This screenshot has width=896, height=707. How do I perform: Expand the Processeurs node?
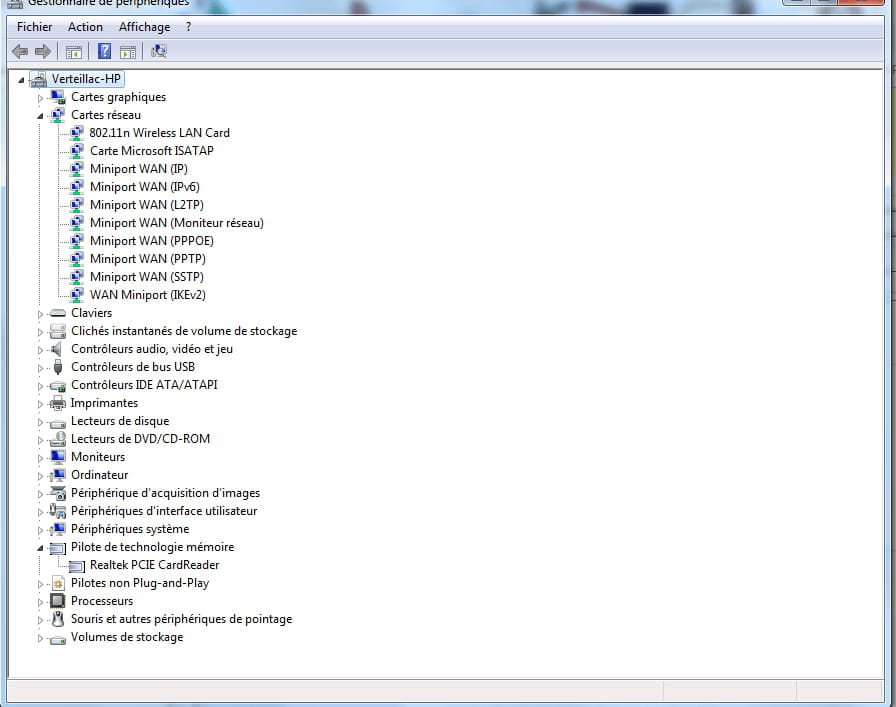click(x=40, y=602)
